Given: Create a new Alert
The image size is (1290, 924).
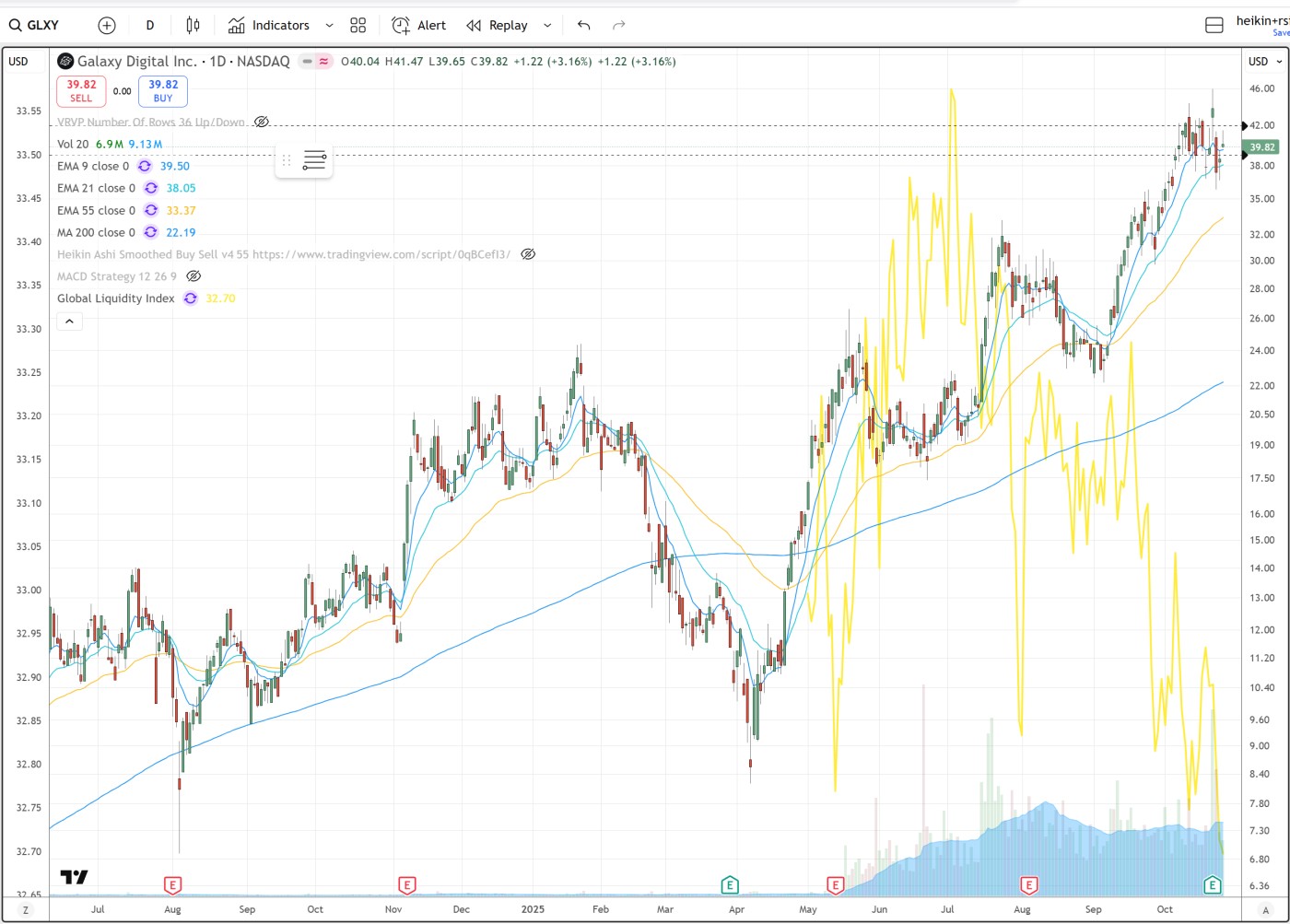Looking at the screenshot, I should pyautogui.click(x=419, y=25).
